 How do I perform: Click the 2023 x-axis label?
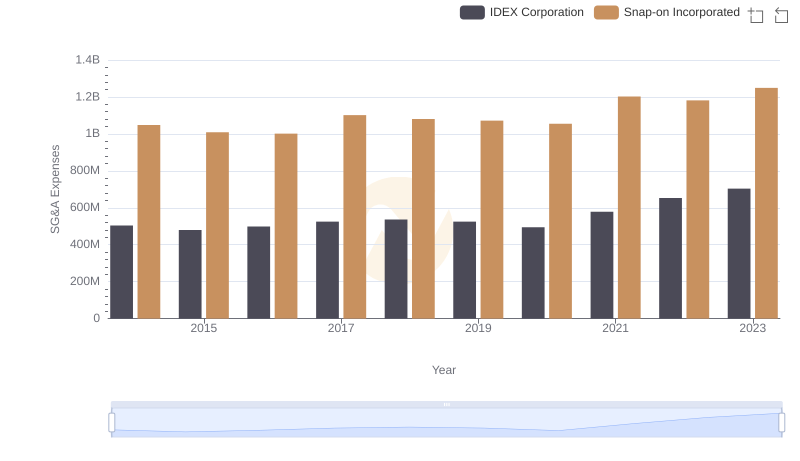(753, 328)
